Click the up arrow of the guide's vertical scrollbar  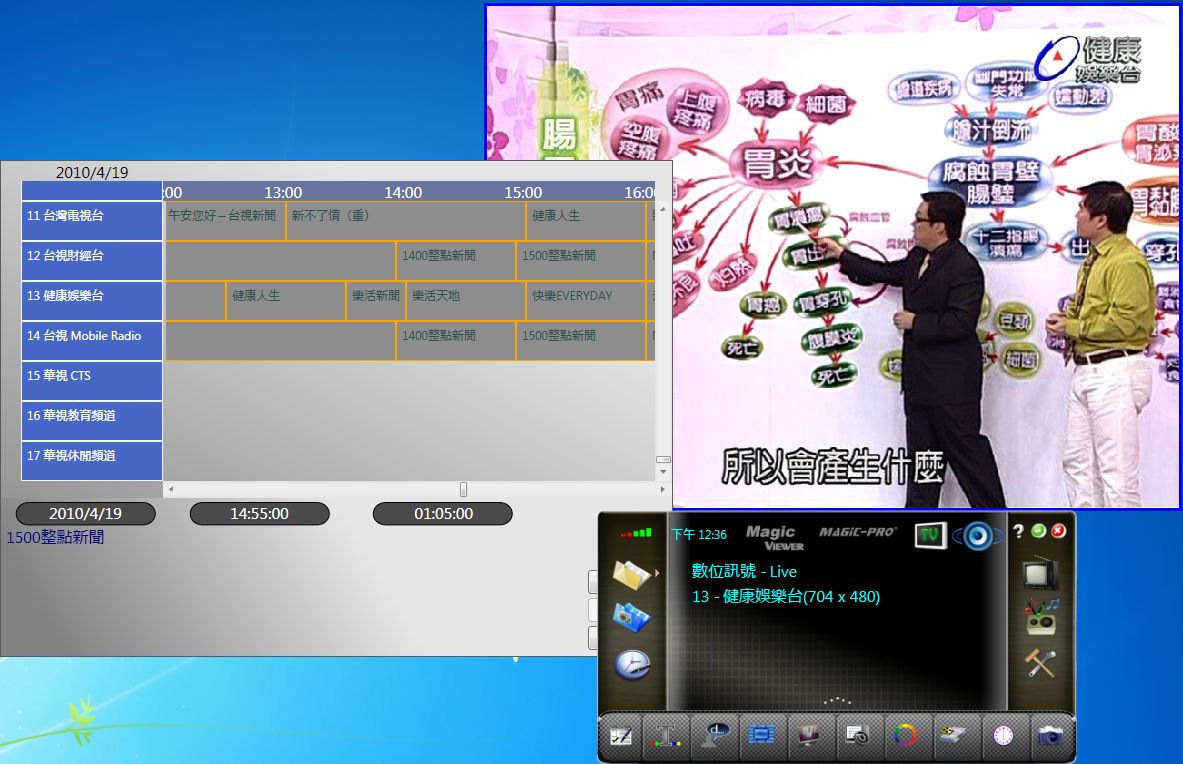pyautogui.click(x=663, y=209)
